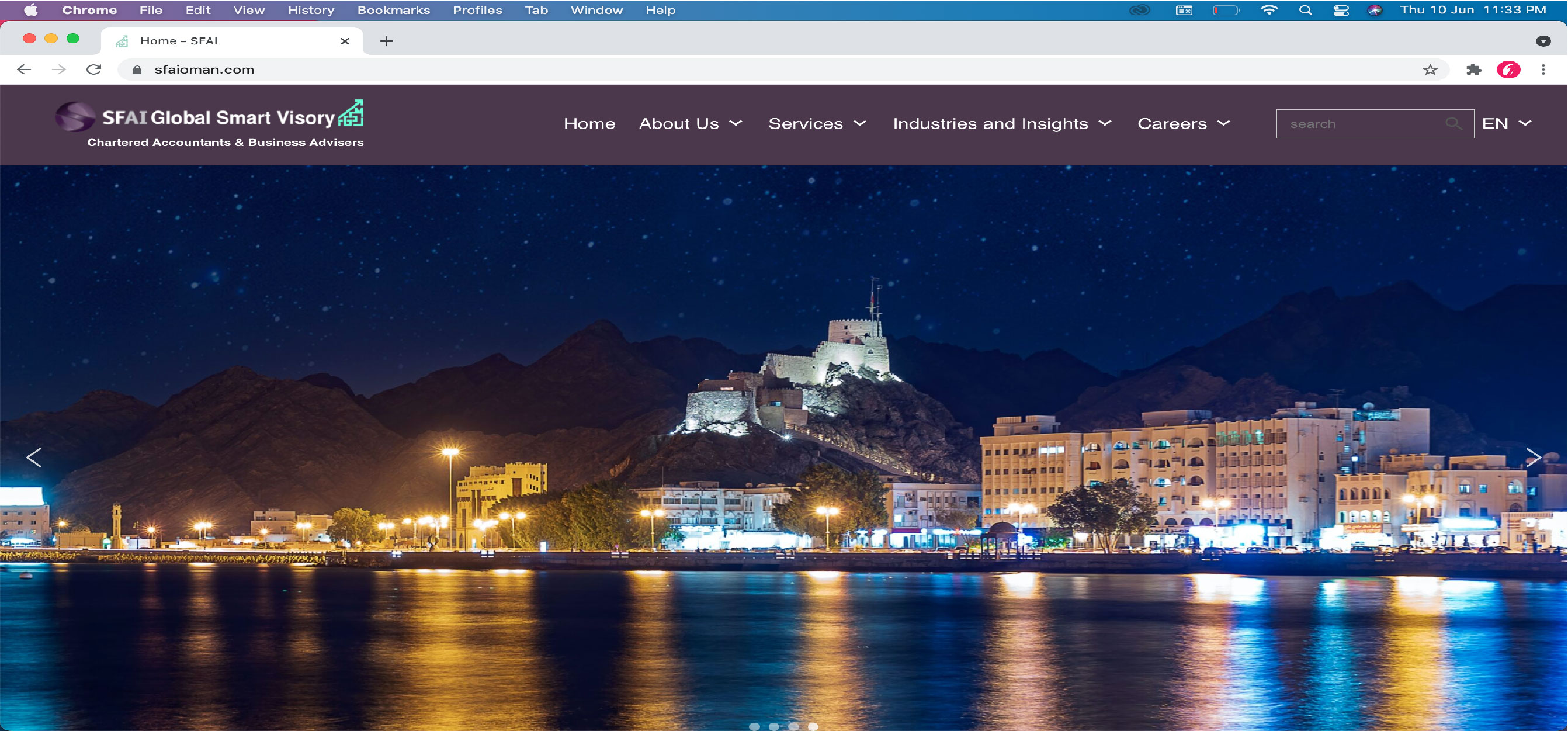
Task: Open the Tab menu
Action: 536,10
